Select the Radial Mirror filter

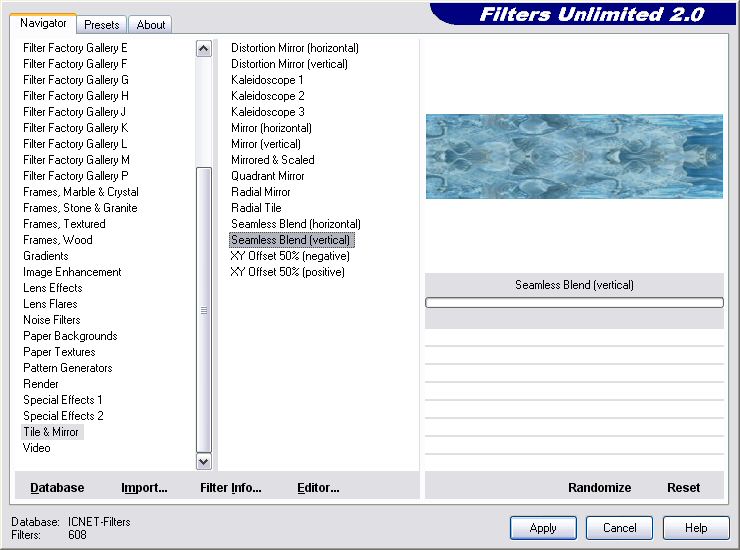tap(261, 192)
